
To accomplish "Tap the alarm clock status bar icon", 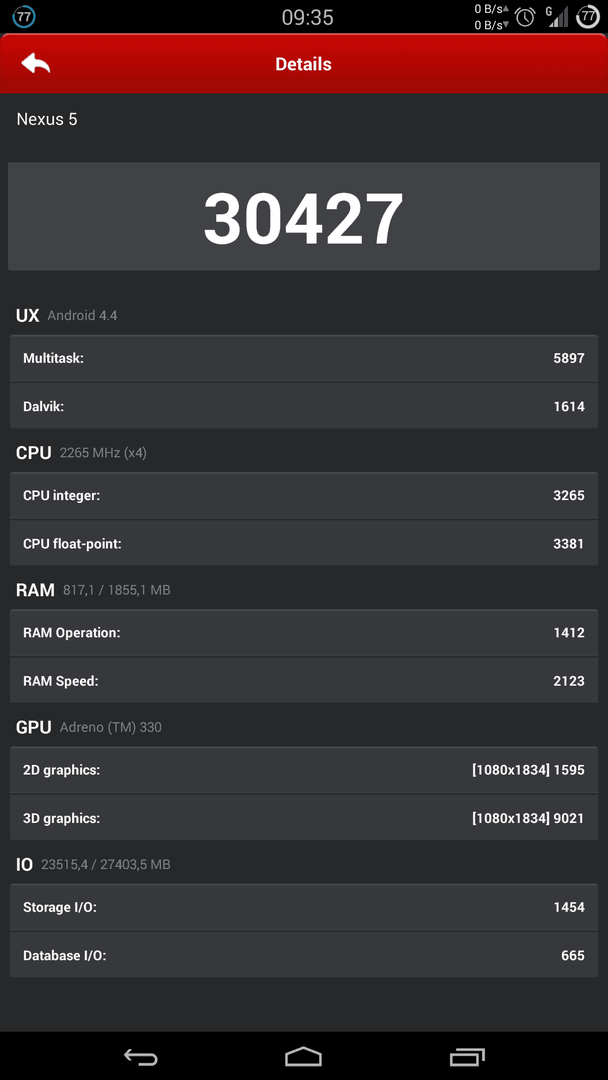I will (x=525, y=17).
